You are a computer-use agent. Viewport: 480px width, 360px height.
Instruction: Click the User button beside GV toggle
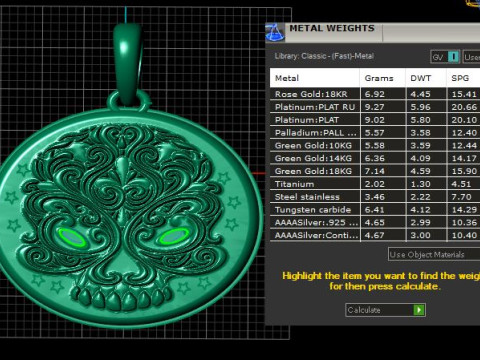coord(471,57)
